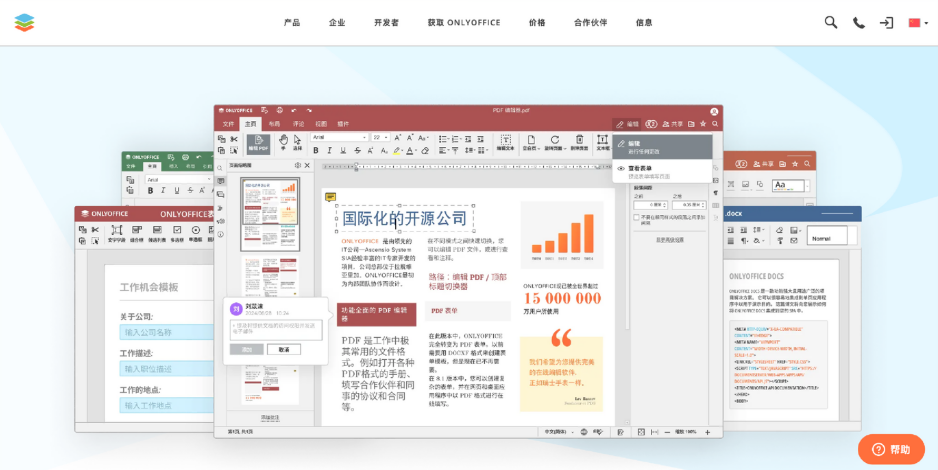Toggle the spacing checkbox in right panel

[636, 218]
